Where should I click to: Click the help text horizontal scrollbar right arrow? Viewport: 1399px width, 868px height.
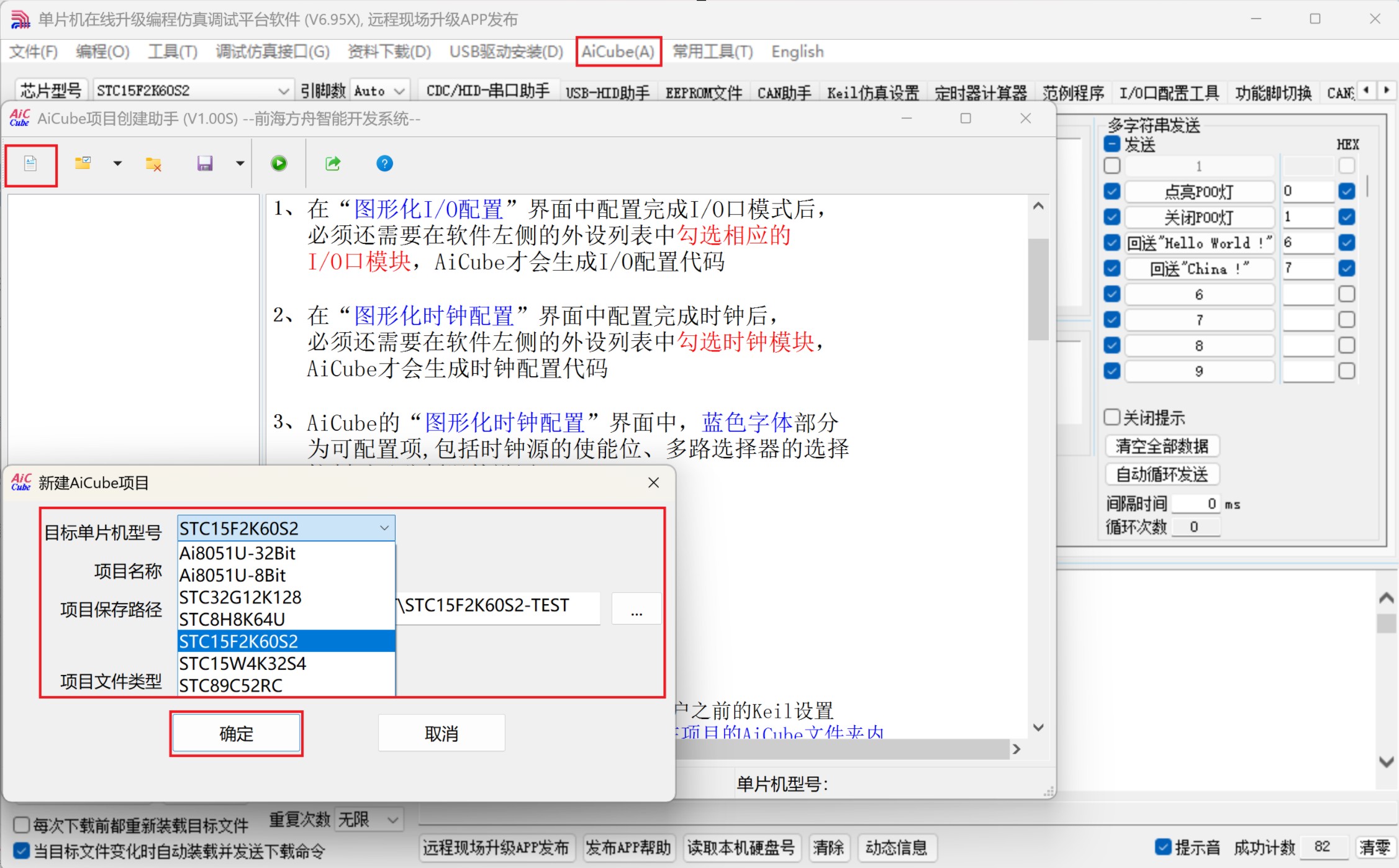[1016, 749]
